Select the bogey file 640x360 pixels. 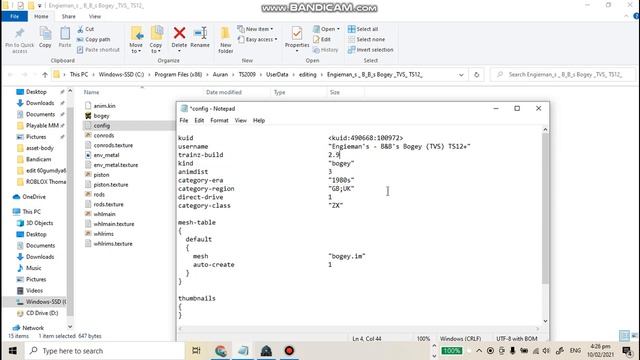point(101,116)
